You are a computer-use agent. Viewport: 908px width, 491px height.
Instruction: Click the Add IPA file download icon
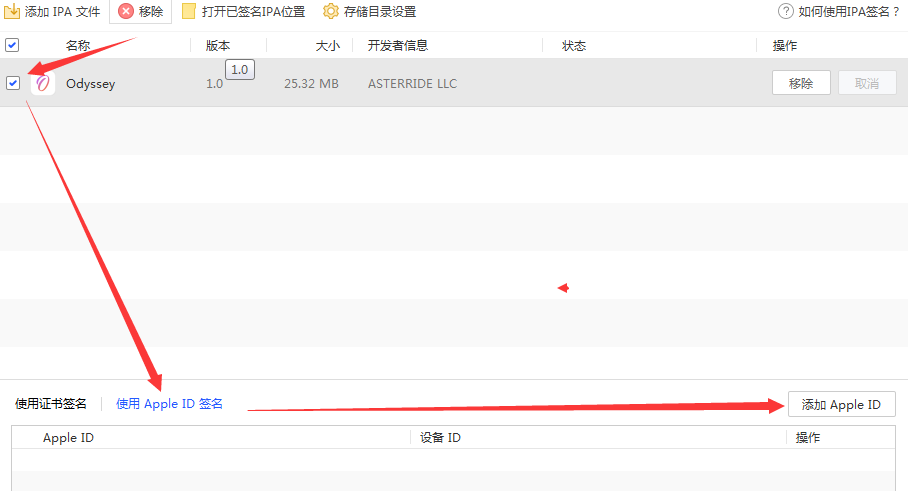(x=12, y=11)
